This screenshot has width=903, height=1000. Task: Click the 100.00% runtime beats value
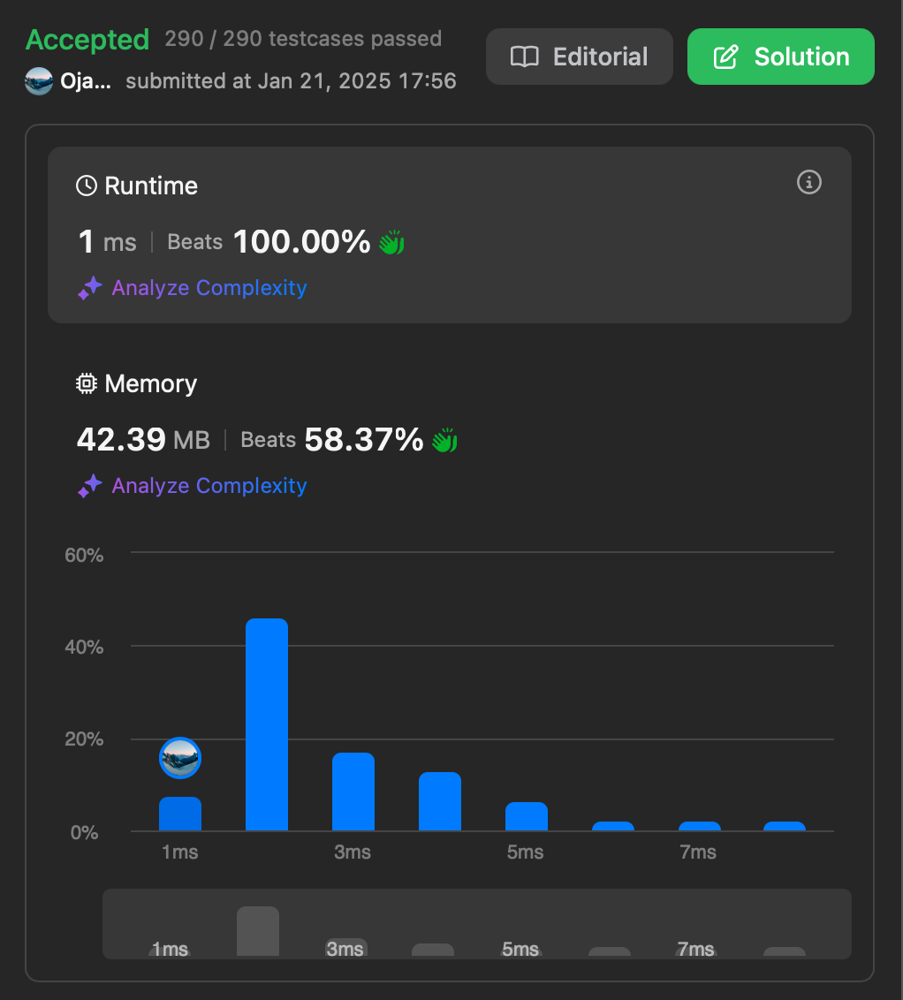click(x=302, y=242)
